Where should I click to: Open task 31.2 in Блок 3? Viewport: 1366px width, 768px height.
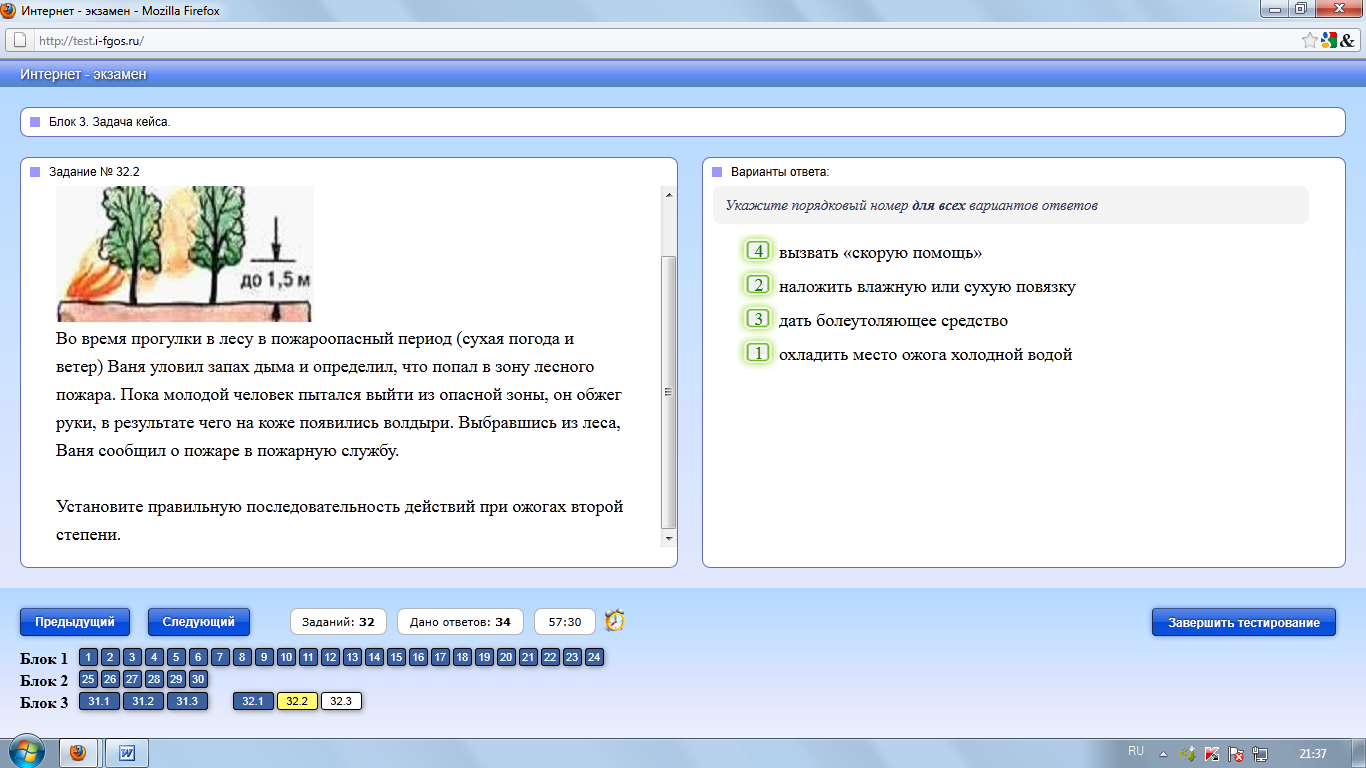coord(143,701)
